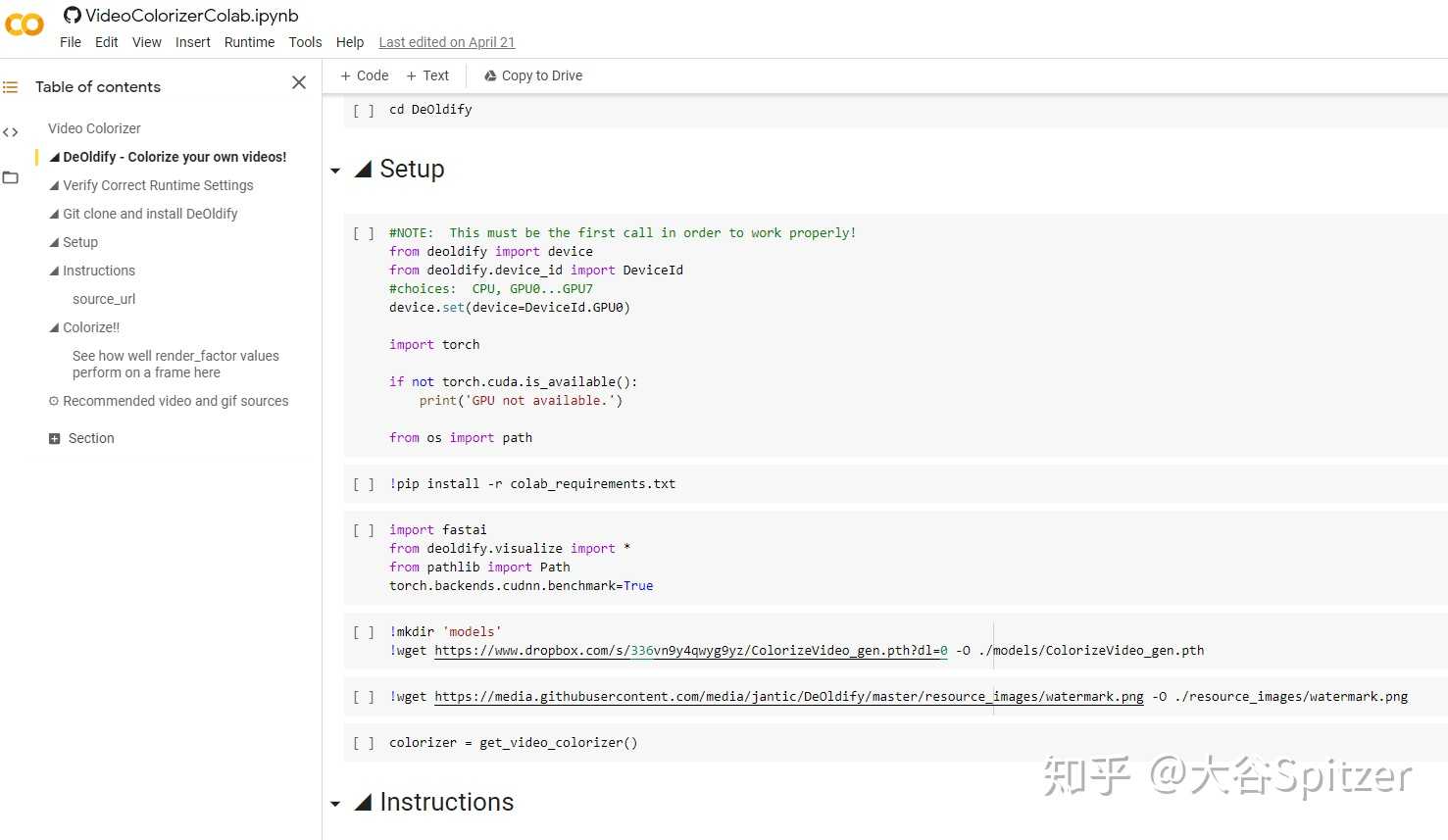Collapse the Setup section
Image resolution: width=1448 pixels, height=840 pixels.
click(x=335, y=171)
